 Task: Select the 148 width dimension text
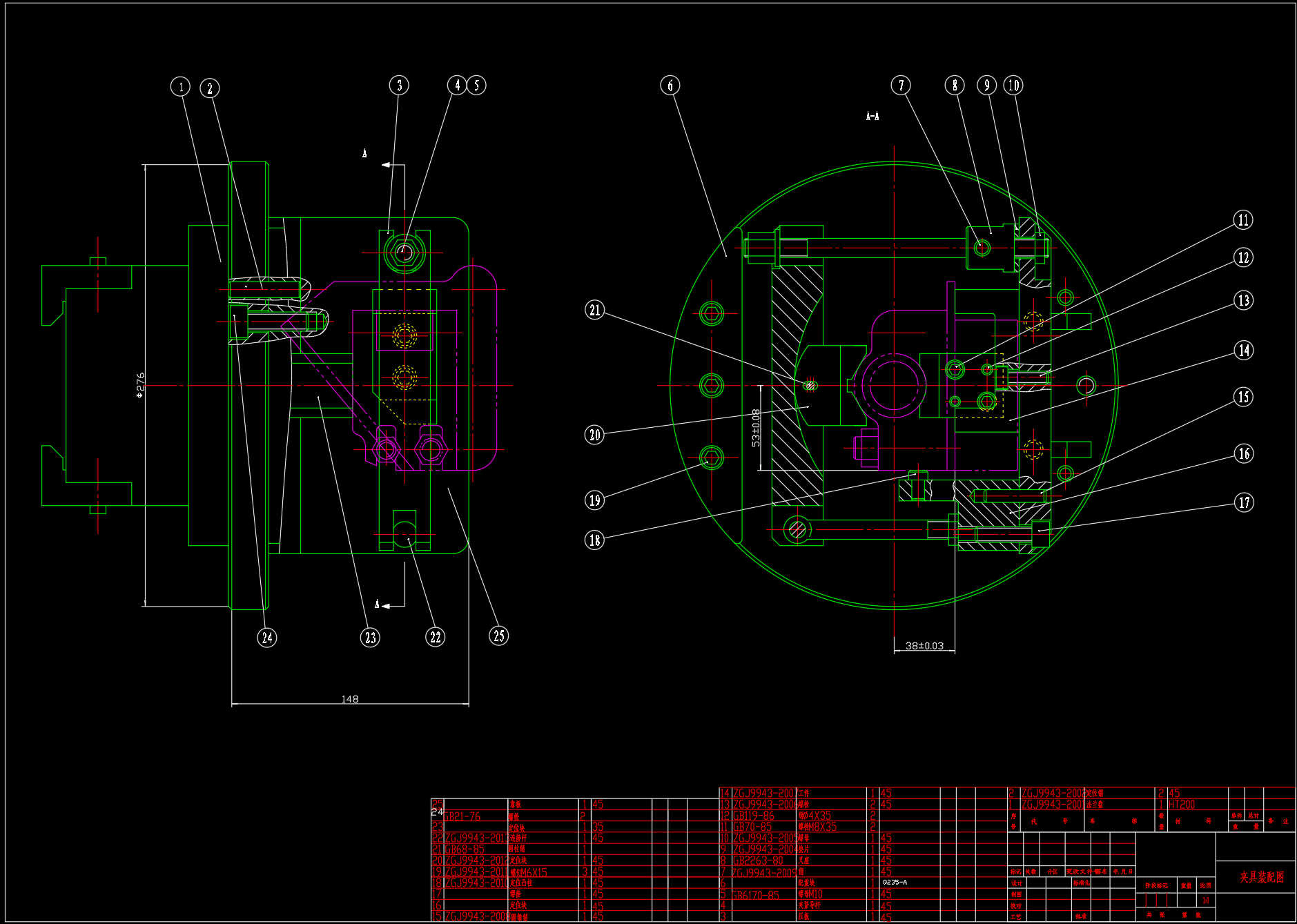coord(350,699)
